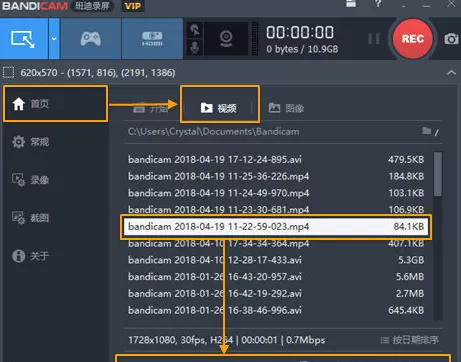
Task: Open the help question mark icon
Action: pos(378,4)
